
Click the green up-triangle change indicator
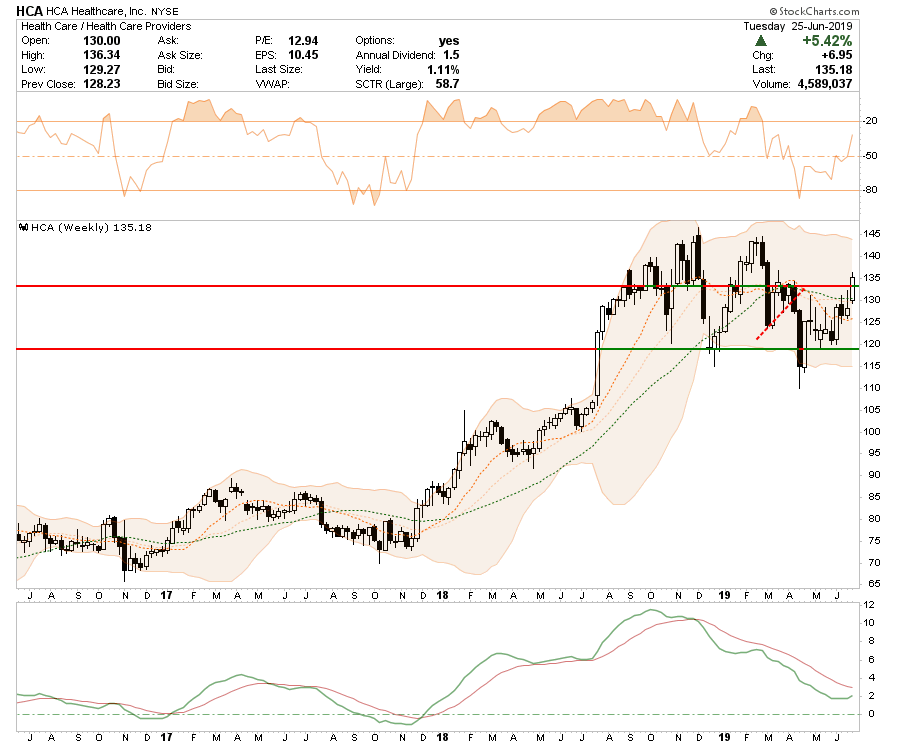tap(761, 41)
